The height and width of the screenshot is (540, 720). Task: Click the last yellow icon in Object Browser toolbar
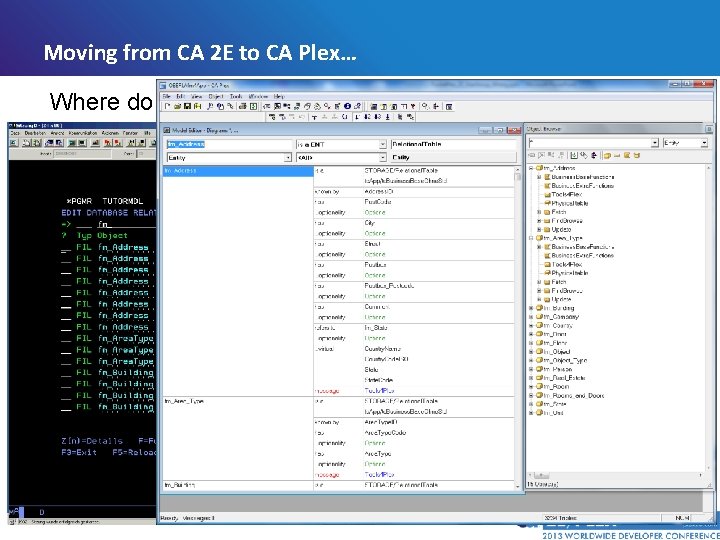(637, 156)
